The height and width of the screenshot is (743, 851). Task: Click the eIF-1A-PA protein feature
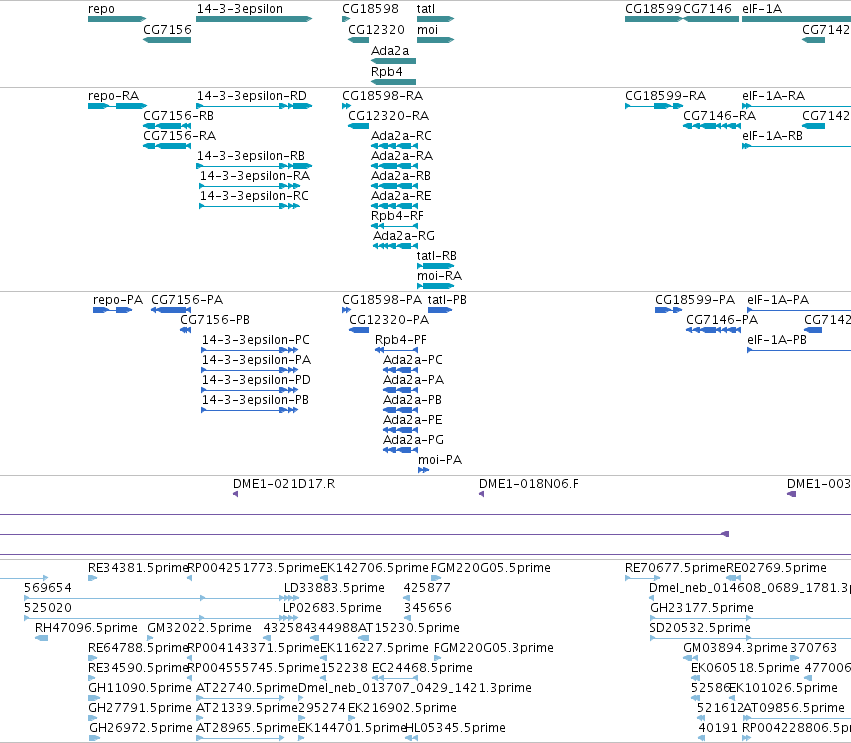pos(799,310)
